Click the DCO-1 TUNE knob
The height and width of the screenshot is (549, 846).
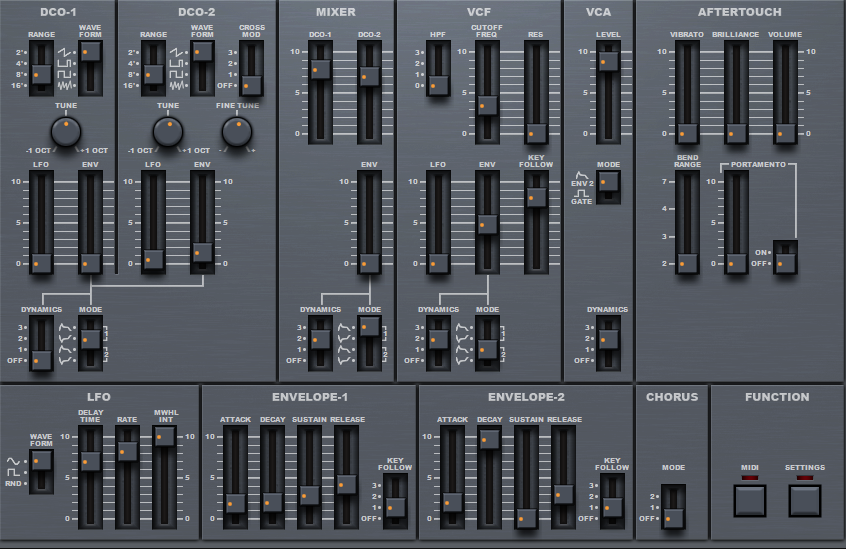66,132
